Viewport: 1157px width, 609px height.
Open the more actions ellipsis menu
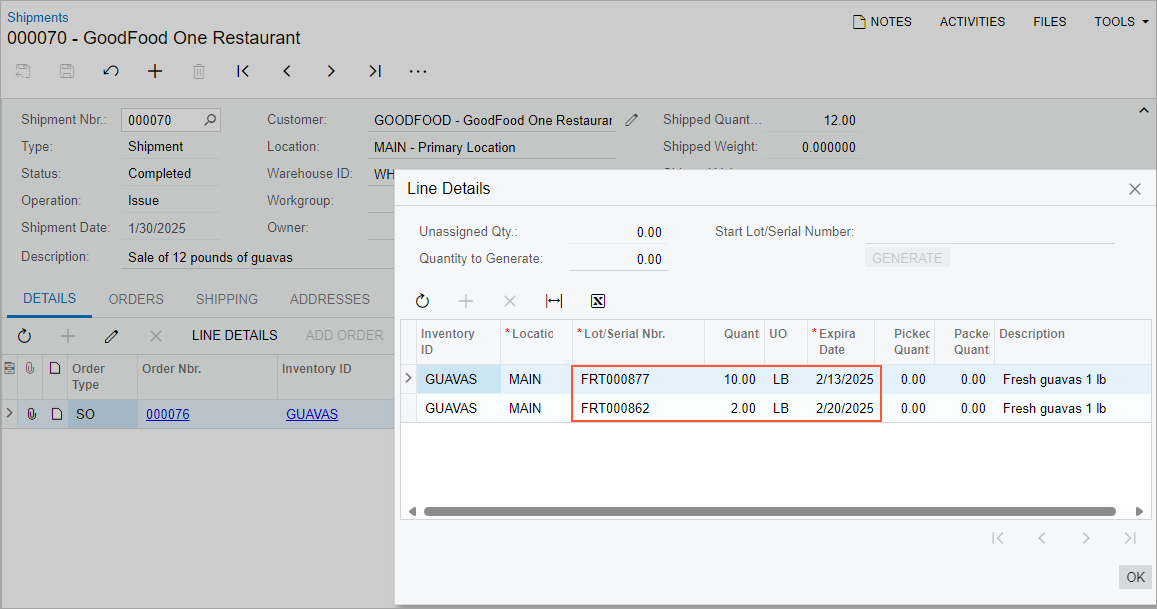tap(419, 71)
